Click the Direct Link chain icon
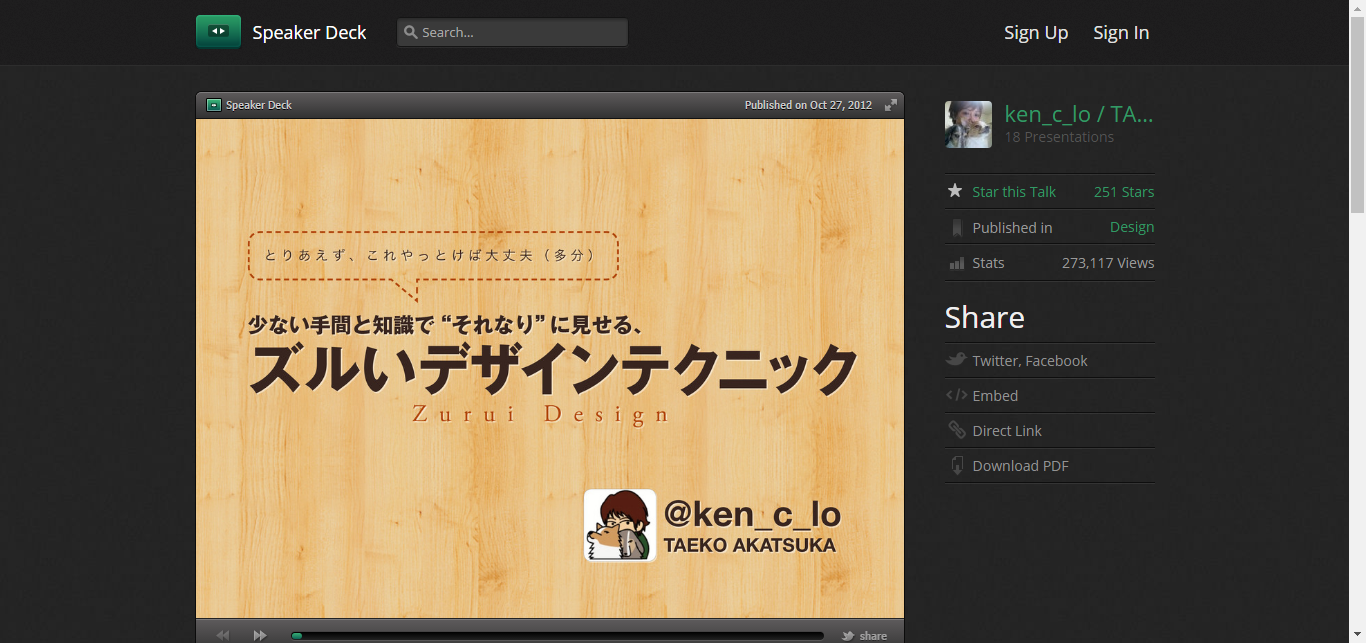Image resolution: width=1366 pixels, height=643 pixels. click(956, 430)
